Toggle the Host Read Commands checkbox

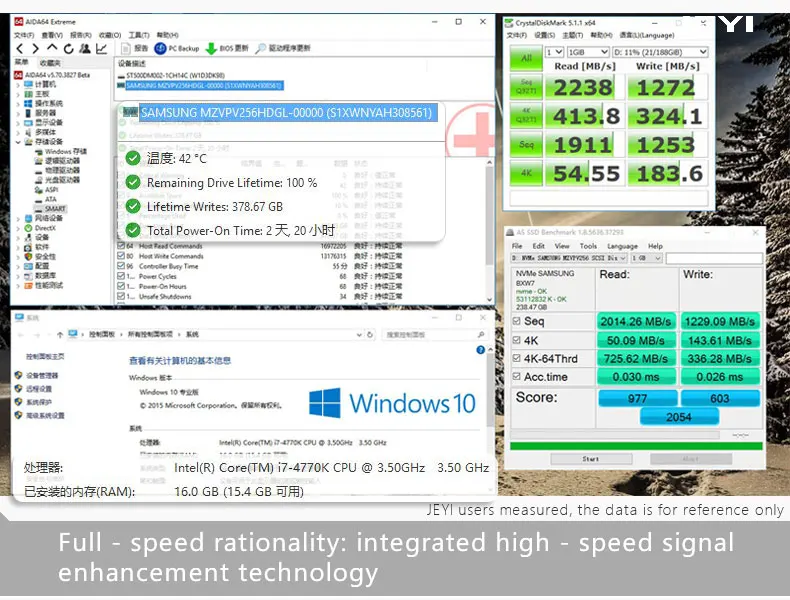(x=121, y=246)
